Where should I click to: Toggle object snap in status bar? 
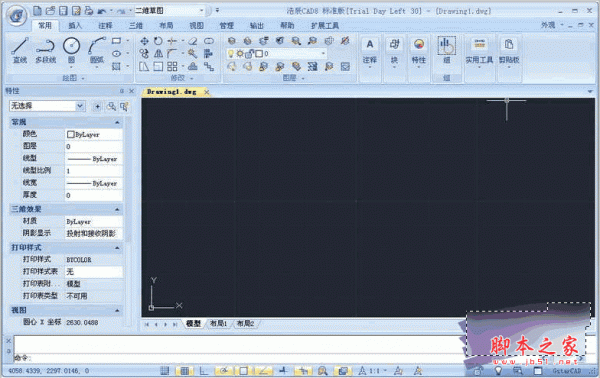(x=243, y=370)
